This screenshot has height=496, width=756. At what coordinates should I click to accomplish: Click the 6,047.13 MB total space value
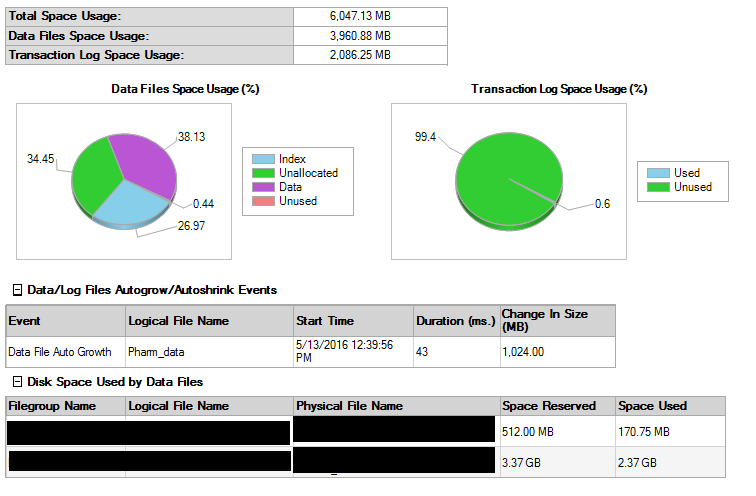tap(370, 17)
